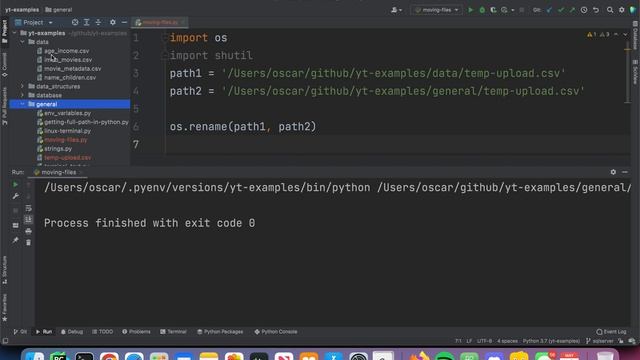This screenshot has height=360, width=640.
Task: Click the warnings indicator in the editor corner
Action: click(599, 35)
